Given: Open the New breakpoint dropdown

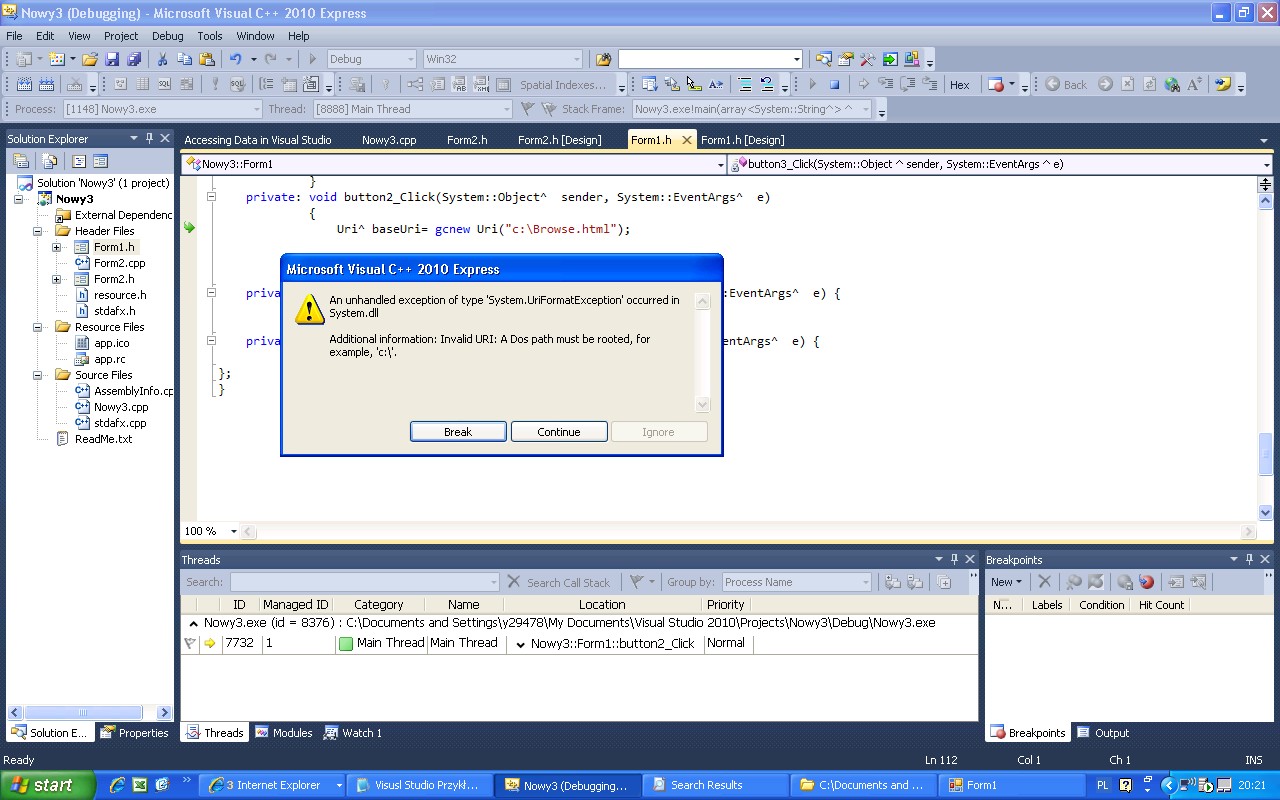Looking at the screenshot, I should click(x=1006, y=581).
